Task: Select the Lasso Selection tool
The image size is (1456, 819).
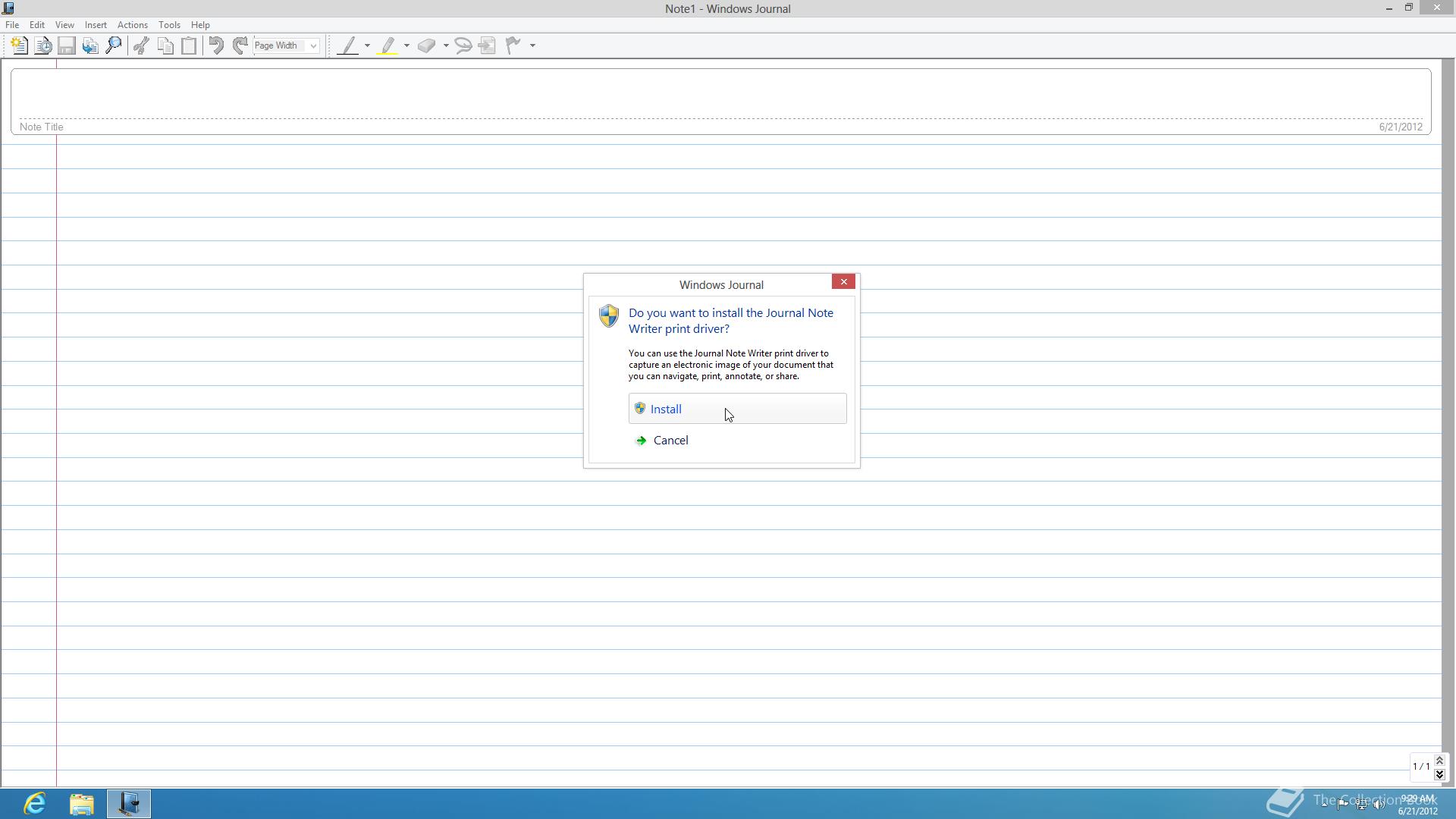Action: coord(463,45)
